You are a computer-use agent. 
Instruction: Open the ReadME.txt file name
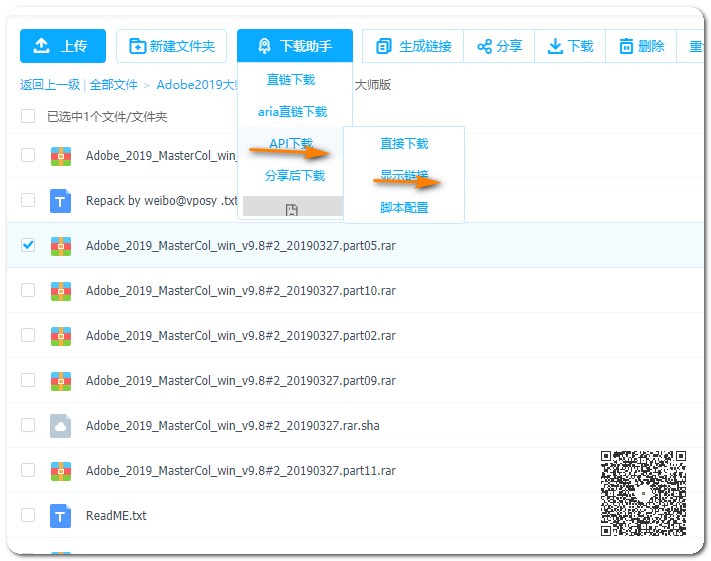pyautogui.click(x=116, y=515)
